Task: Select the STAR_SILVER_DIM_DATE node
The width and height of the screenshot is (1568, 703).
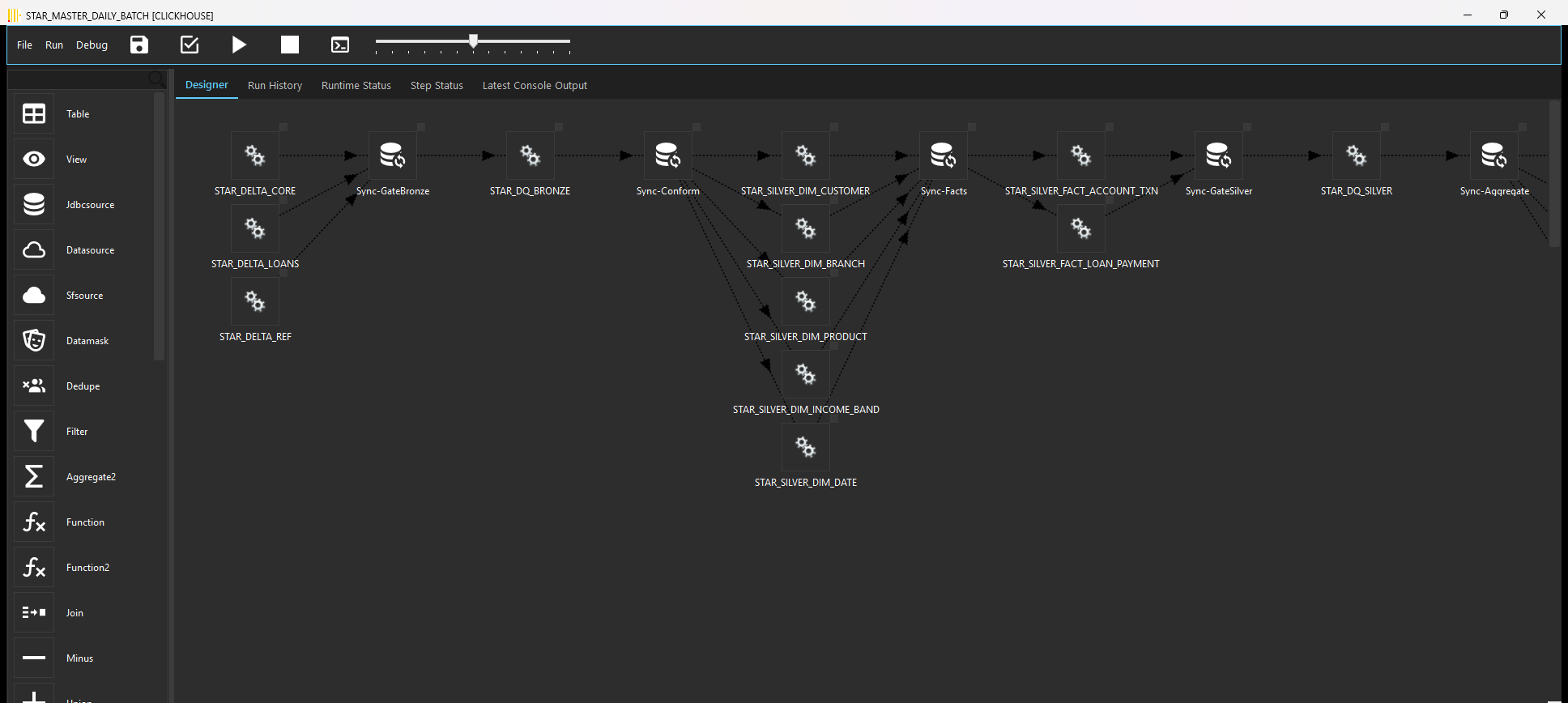Action: [x=806, y=447]
